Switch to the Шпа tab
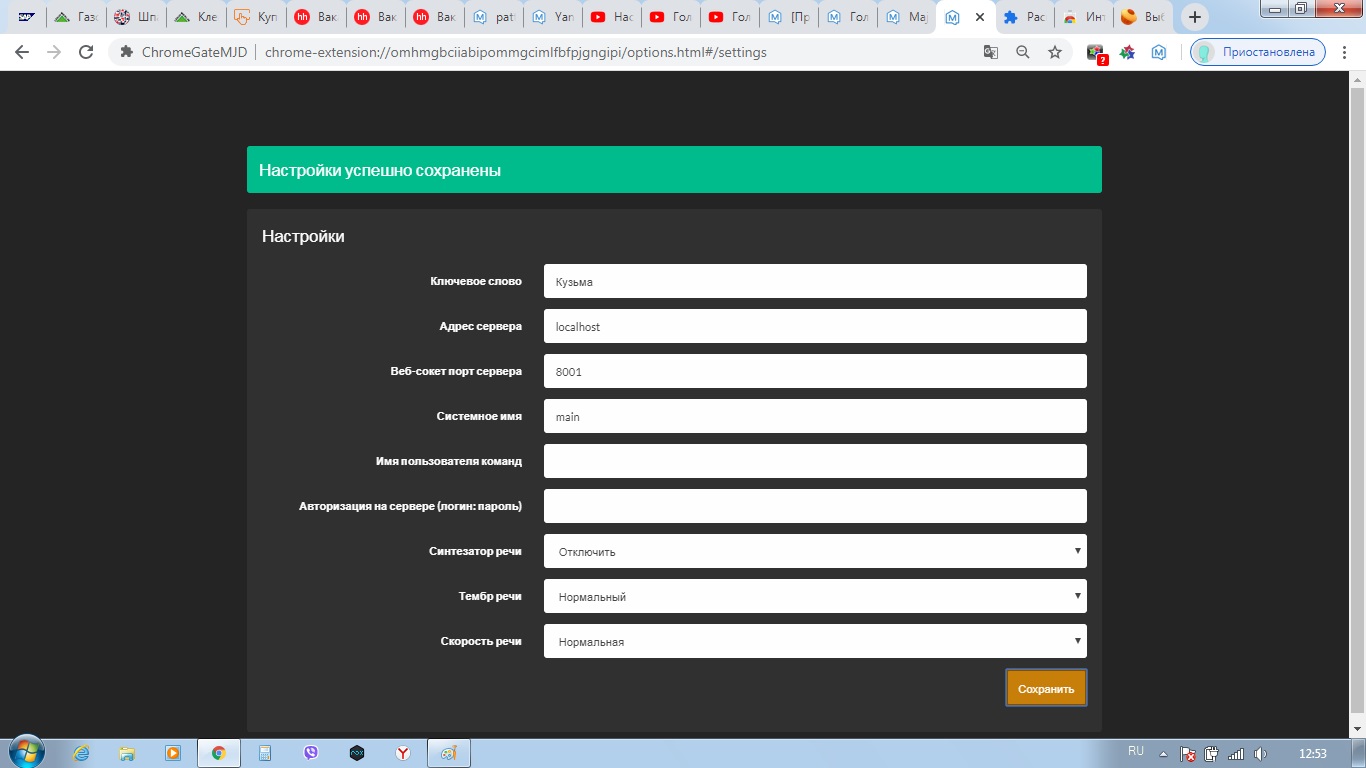Screen dimensions: 1366x768 pos(135,17)
